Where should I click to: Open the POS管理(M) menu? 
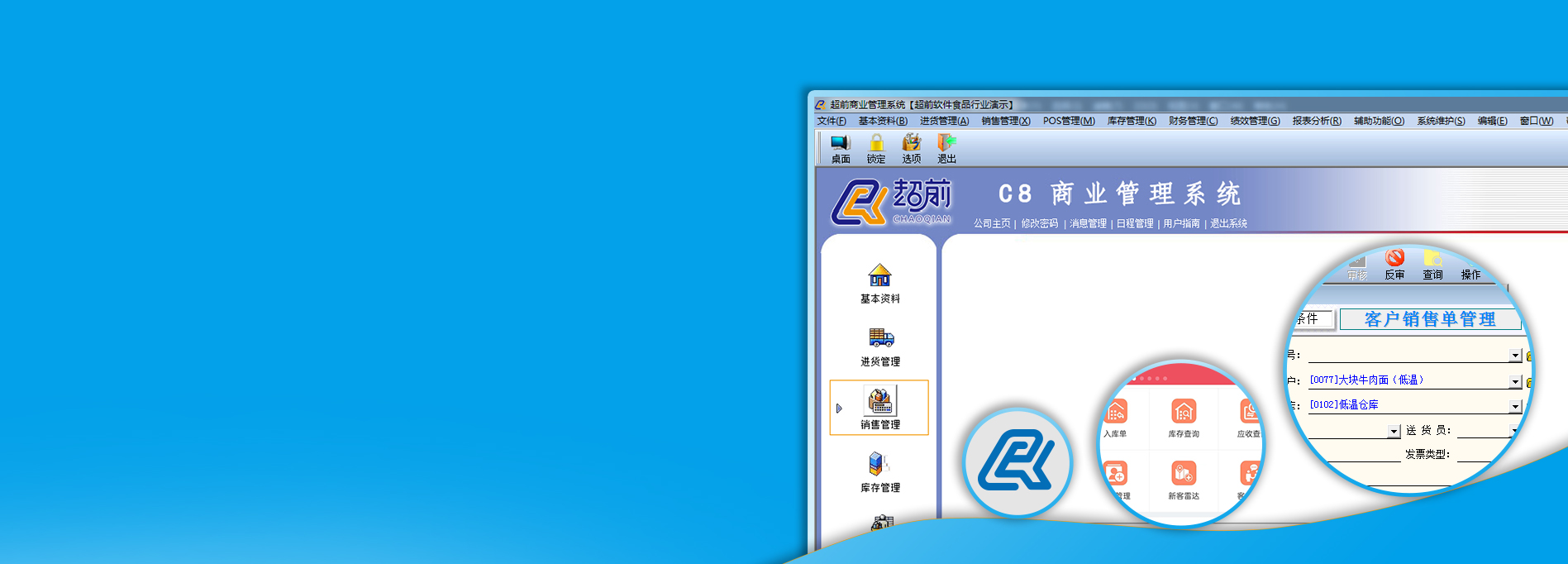(1069, 121)
